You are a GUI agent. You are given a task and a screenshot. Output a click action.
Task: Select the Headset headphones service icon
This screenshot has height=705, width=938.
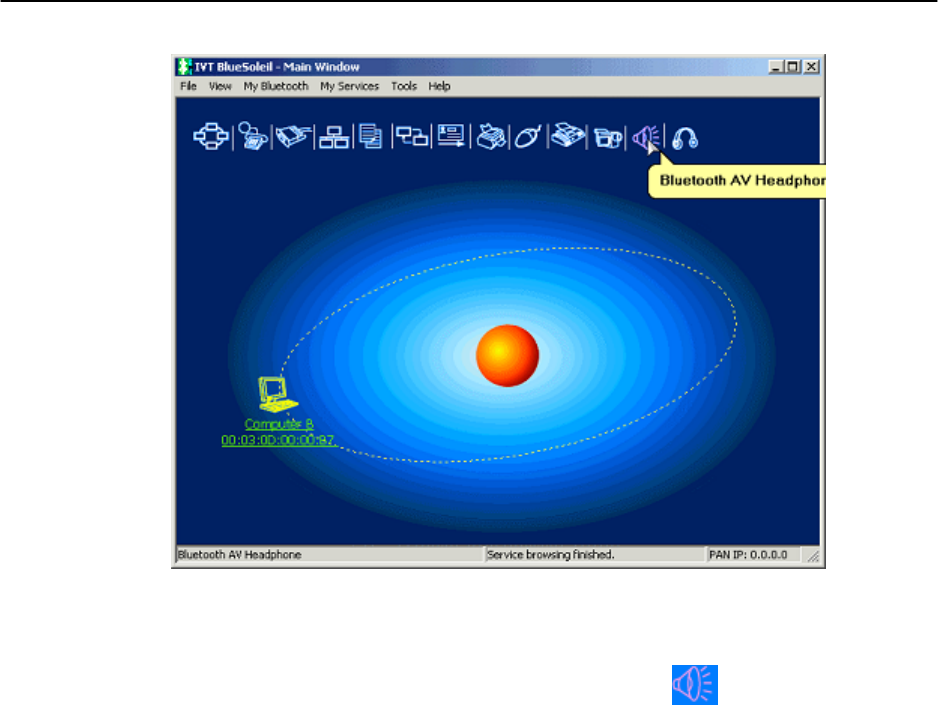(x=684, y=138)
